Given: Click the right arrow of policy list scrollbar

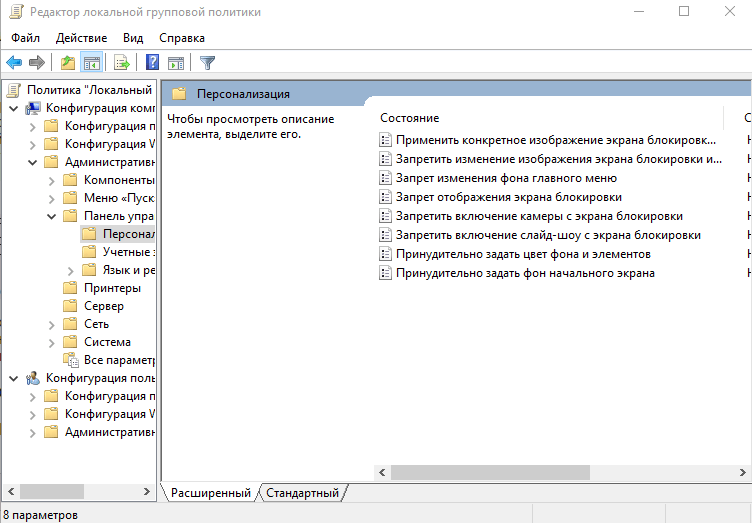Looking at the screenshot, I should pyautogui.click(x=742, y=473).
